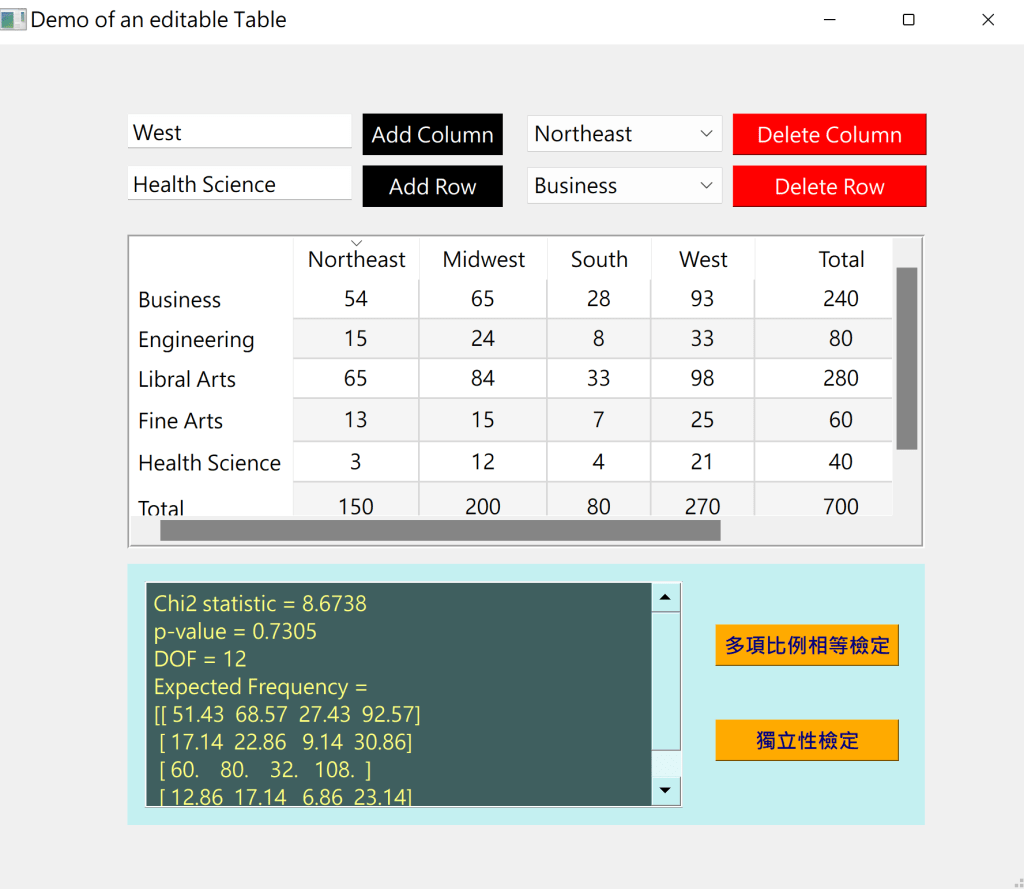Click the table's horizontal scrollbar handle
Image resolution: width=1024 pixels, height=889 pixels.
(x=440, y=530)
